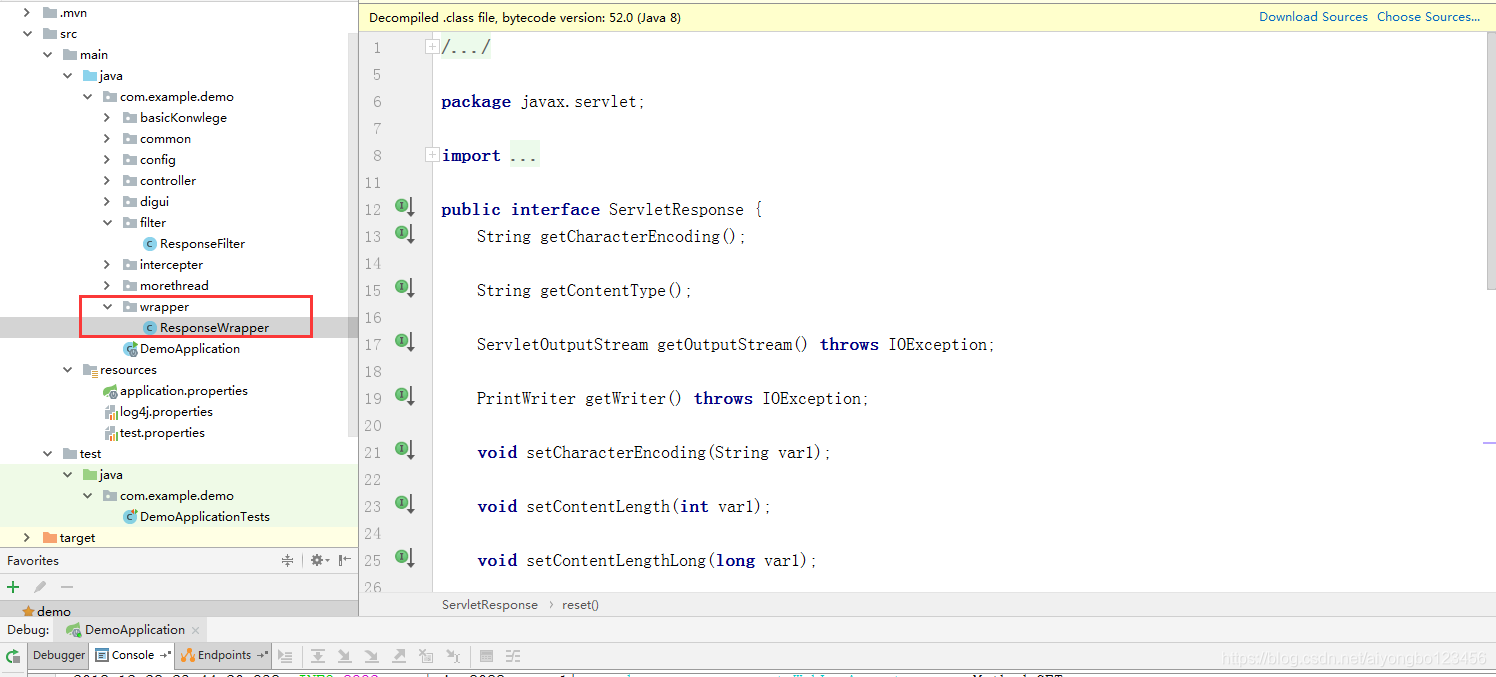Image resolution: width=1496 pixels, height=677 pixels.
Task: Select the demo favorites item
Action: pos(46,611)
